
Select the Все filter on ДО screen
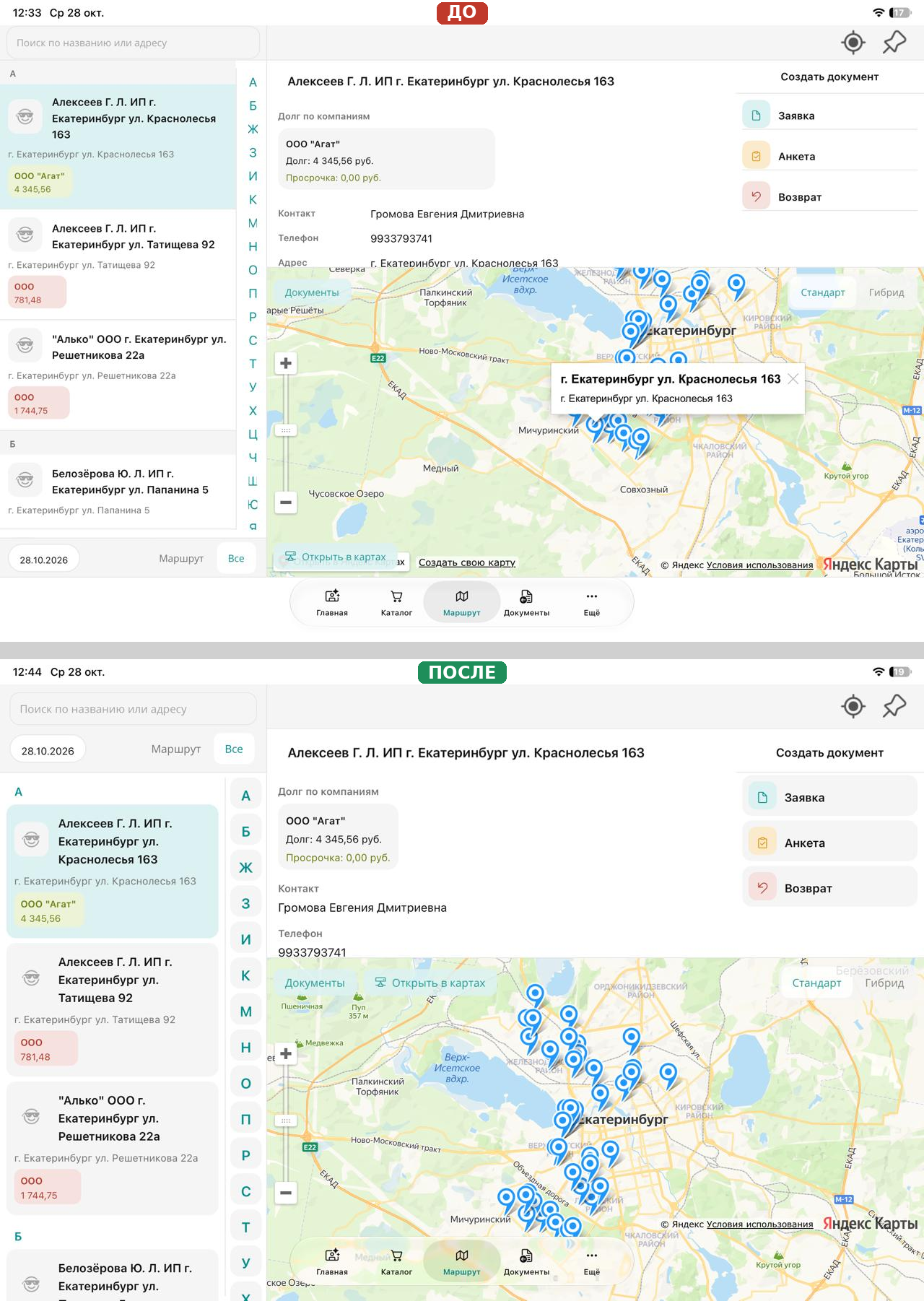click(236, 559)
